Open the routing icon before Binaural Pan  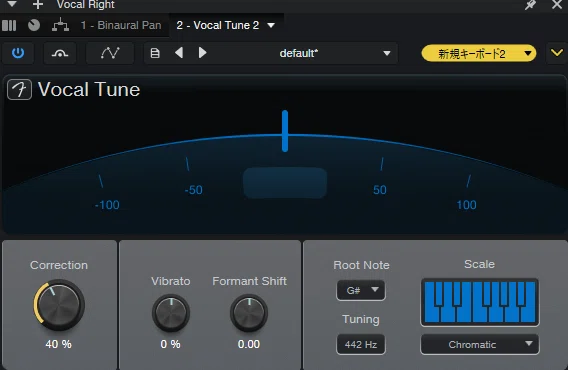[60, 25]
